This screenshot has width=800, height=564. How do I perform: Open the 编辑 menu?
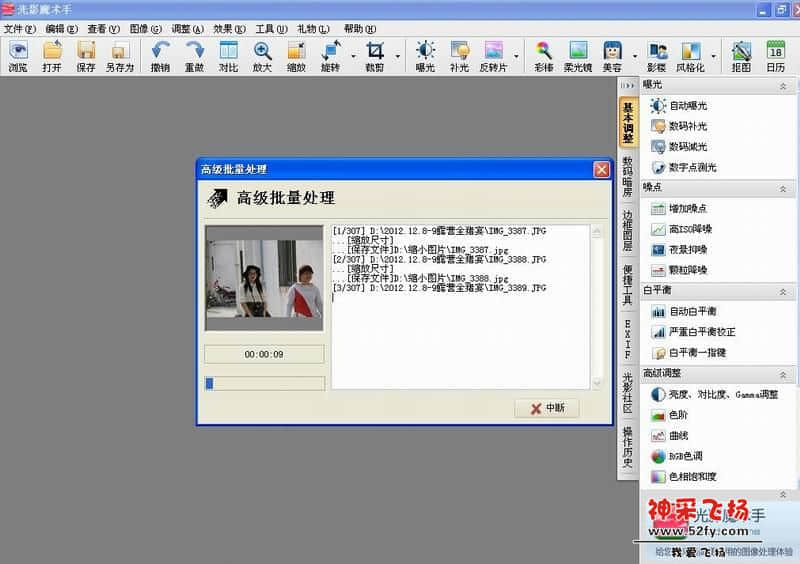click(61, 29)
